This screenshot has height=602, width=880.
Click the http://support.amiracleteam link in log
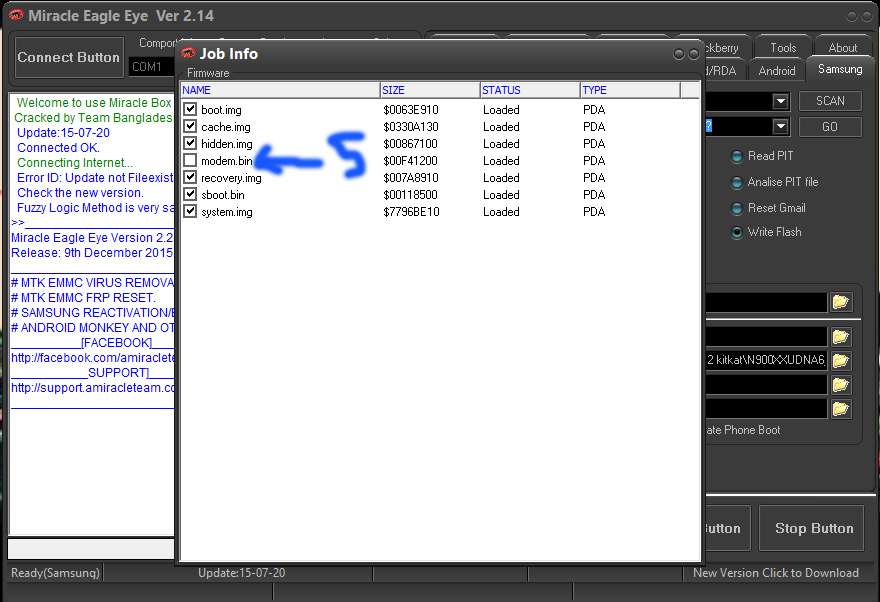click(x=93, y=388)
